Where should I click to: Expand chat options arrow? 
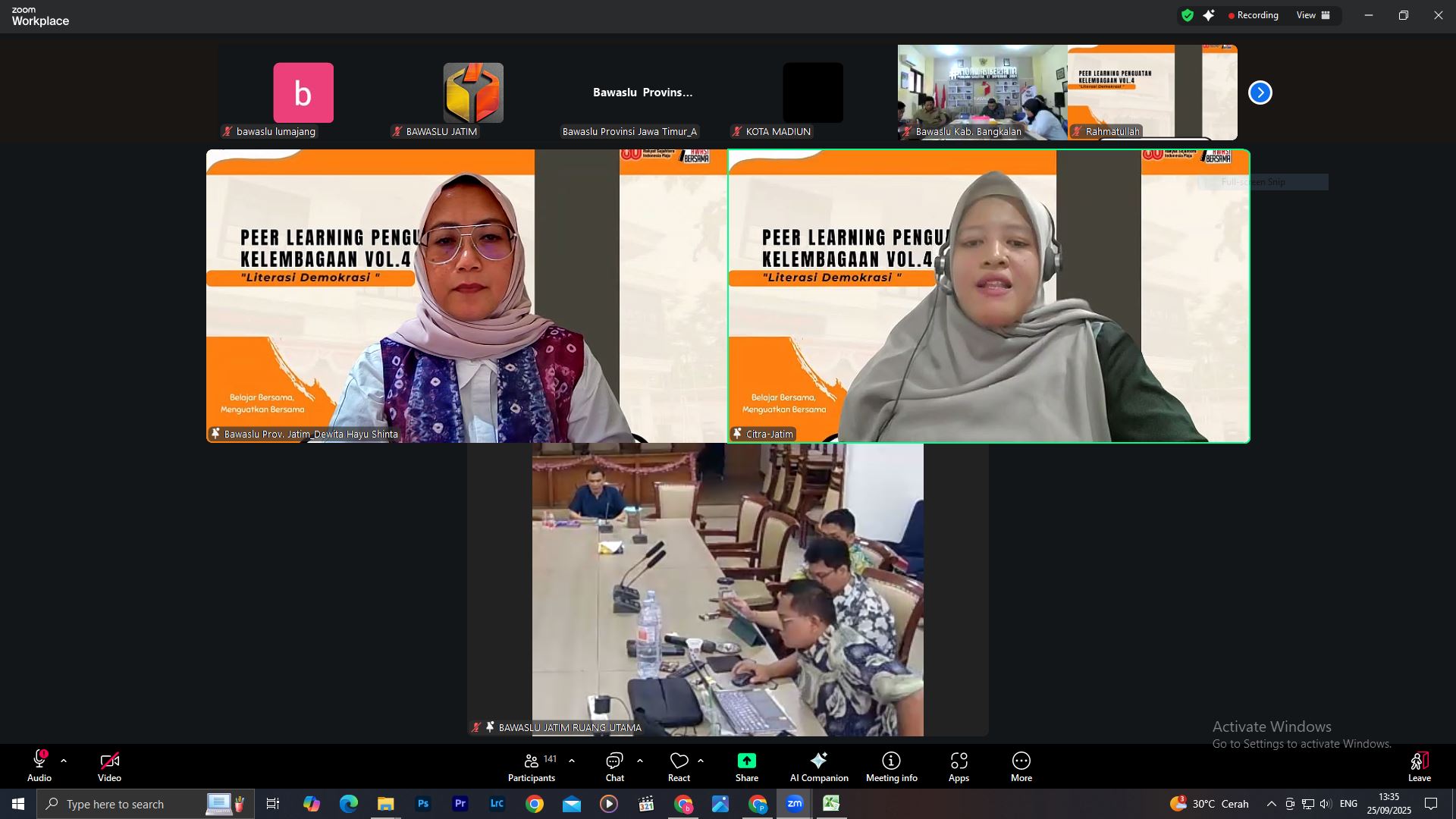(x=640, y=761)
